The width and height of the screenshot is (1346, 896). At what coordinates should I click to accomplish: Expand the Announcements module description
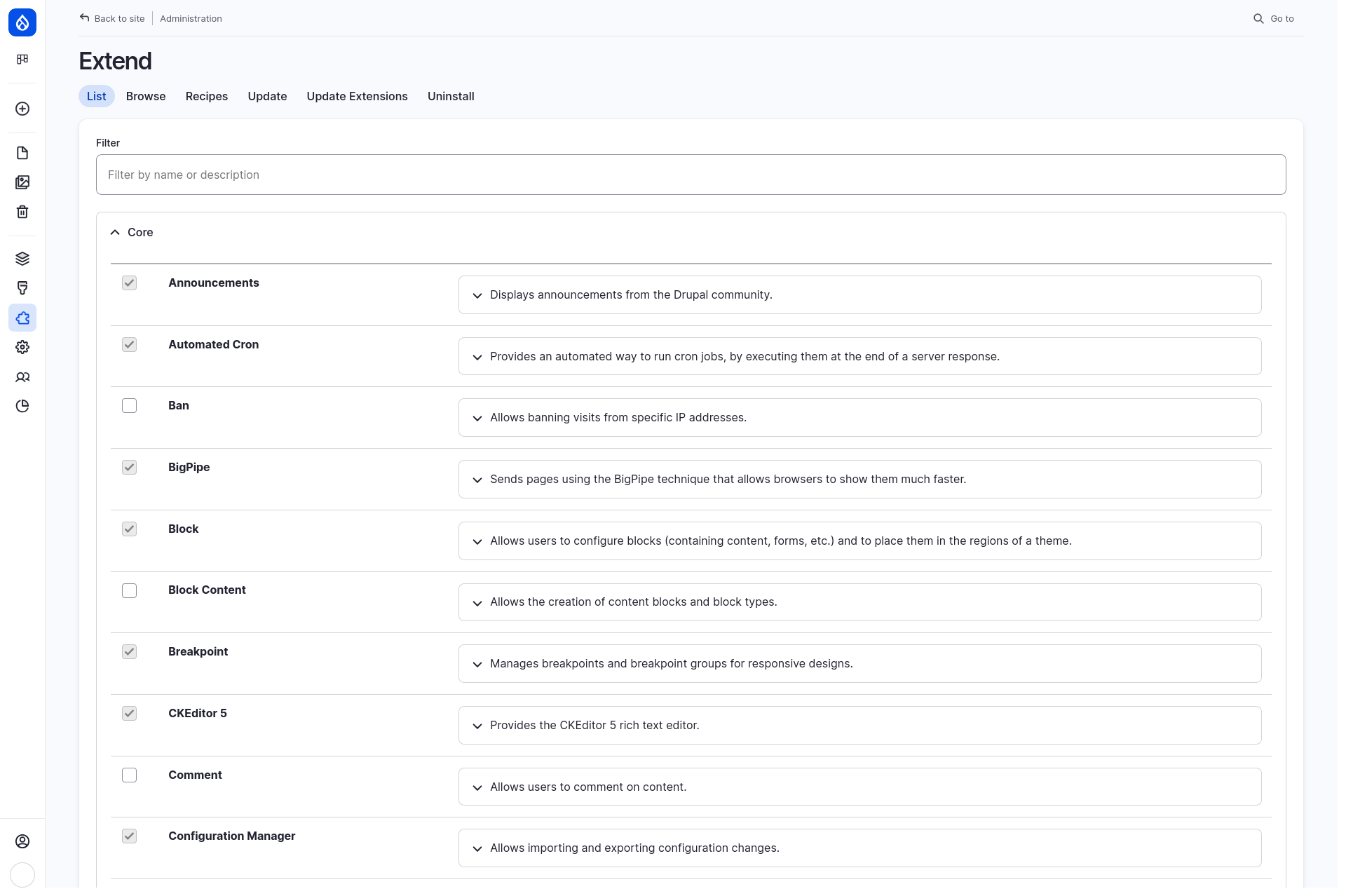[477, 295]
